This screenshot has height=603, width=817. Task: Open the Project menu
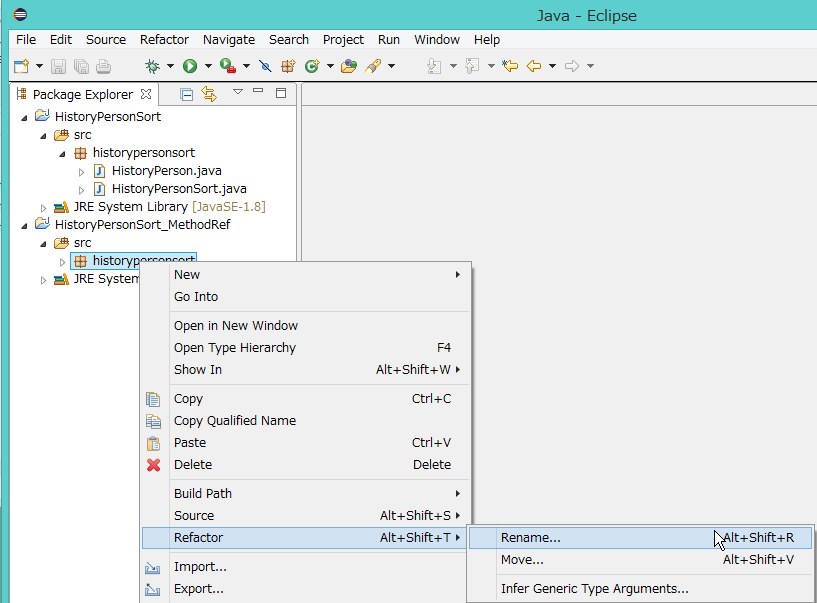click(x=343, y=40)
